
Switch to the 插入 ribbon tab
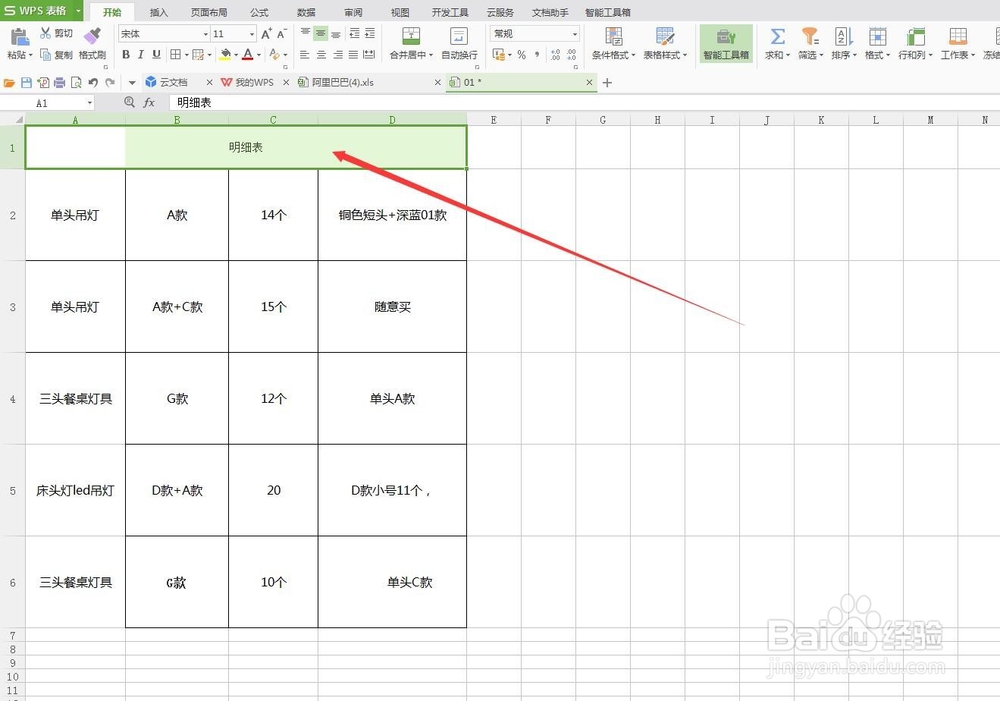pos(159,12)
